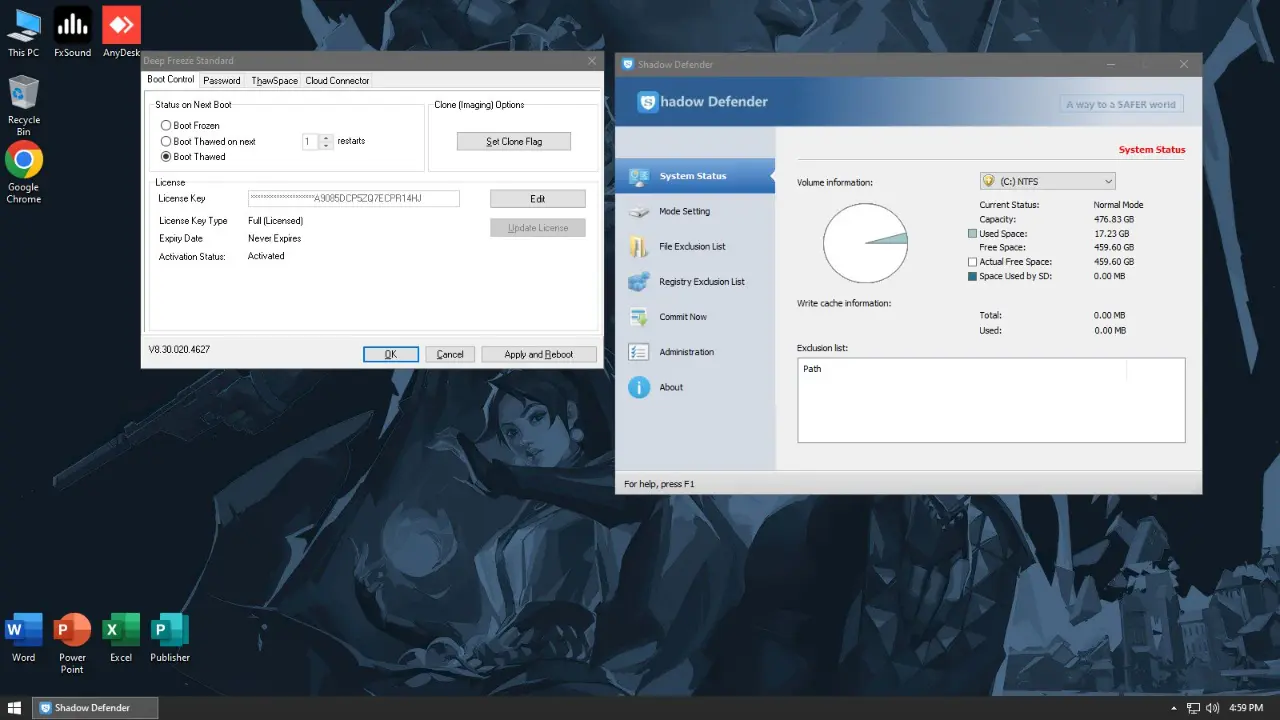Viewport: 1280px width, 720px height.
Task: Click Edit license key button
Action: [x=537, y=199]
